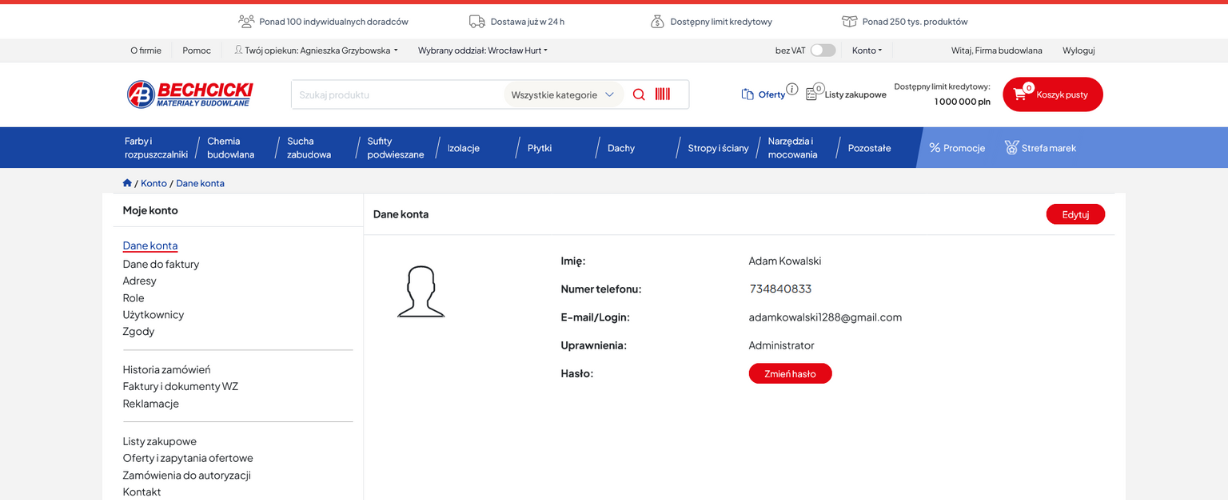
Task: Open Farby i rozpuszczalniki category
Action: (156, 148)
